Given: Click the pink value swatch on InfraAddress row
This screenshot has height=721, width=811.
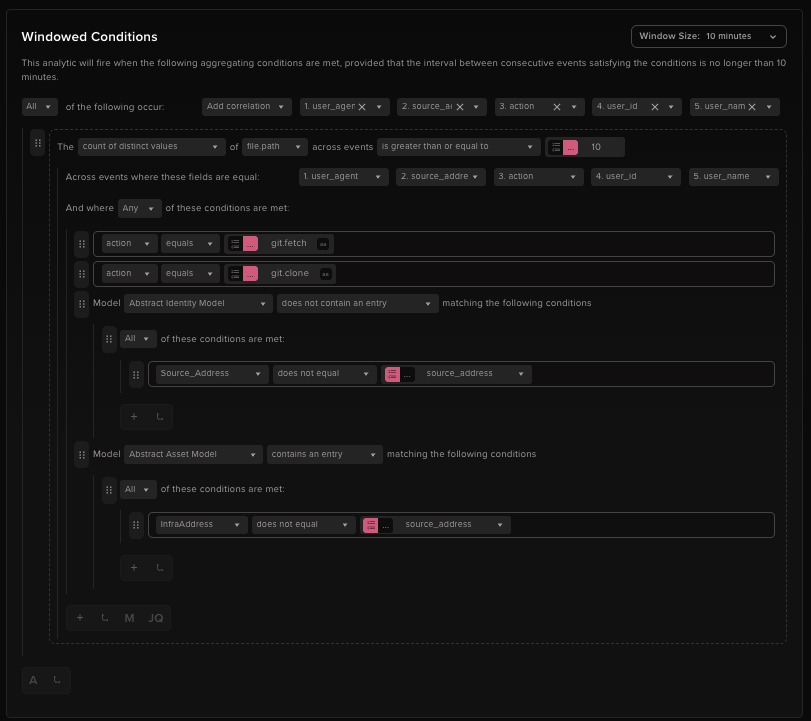Looking at the screenshot, I should [371, 524].
